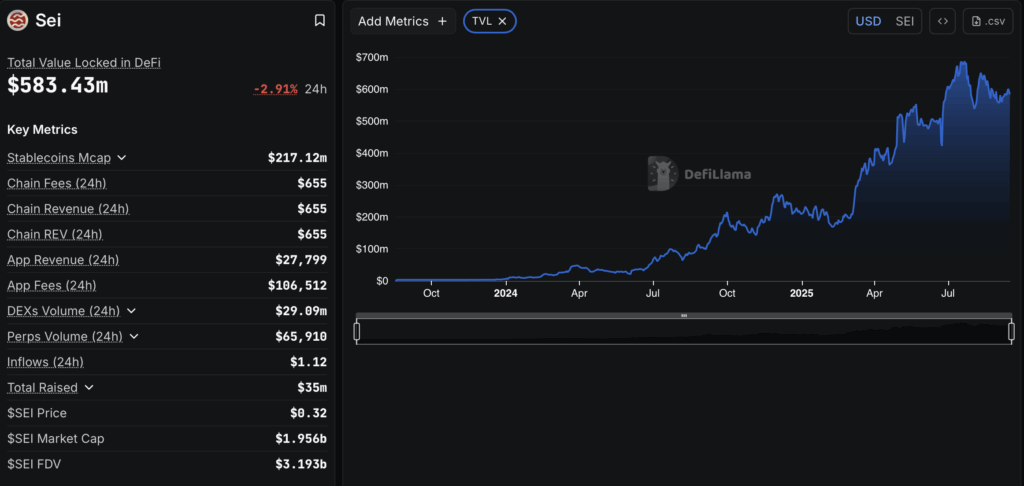The image size is (1024, 486).
Task: Click the Chain Revenue (24h) label
Action: (x=68, y=209)
